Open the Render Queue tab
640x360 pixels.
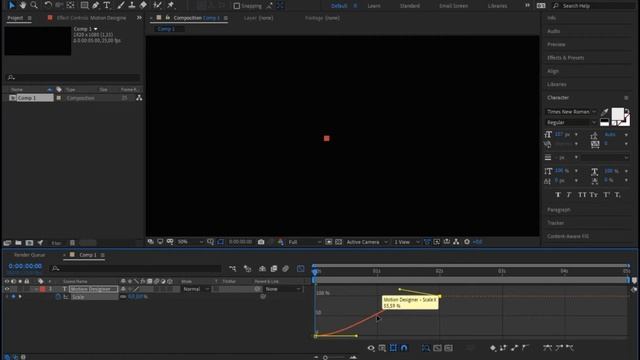(x=30, y=255)
